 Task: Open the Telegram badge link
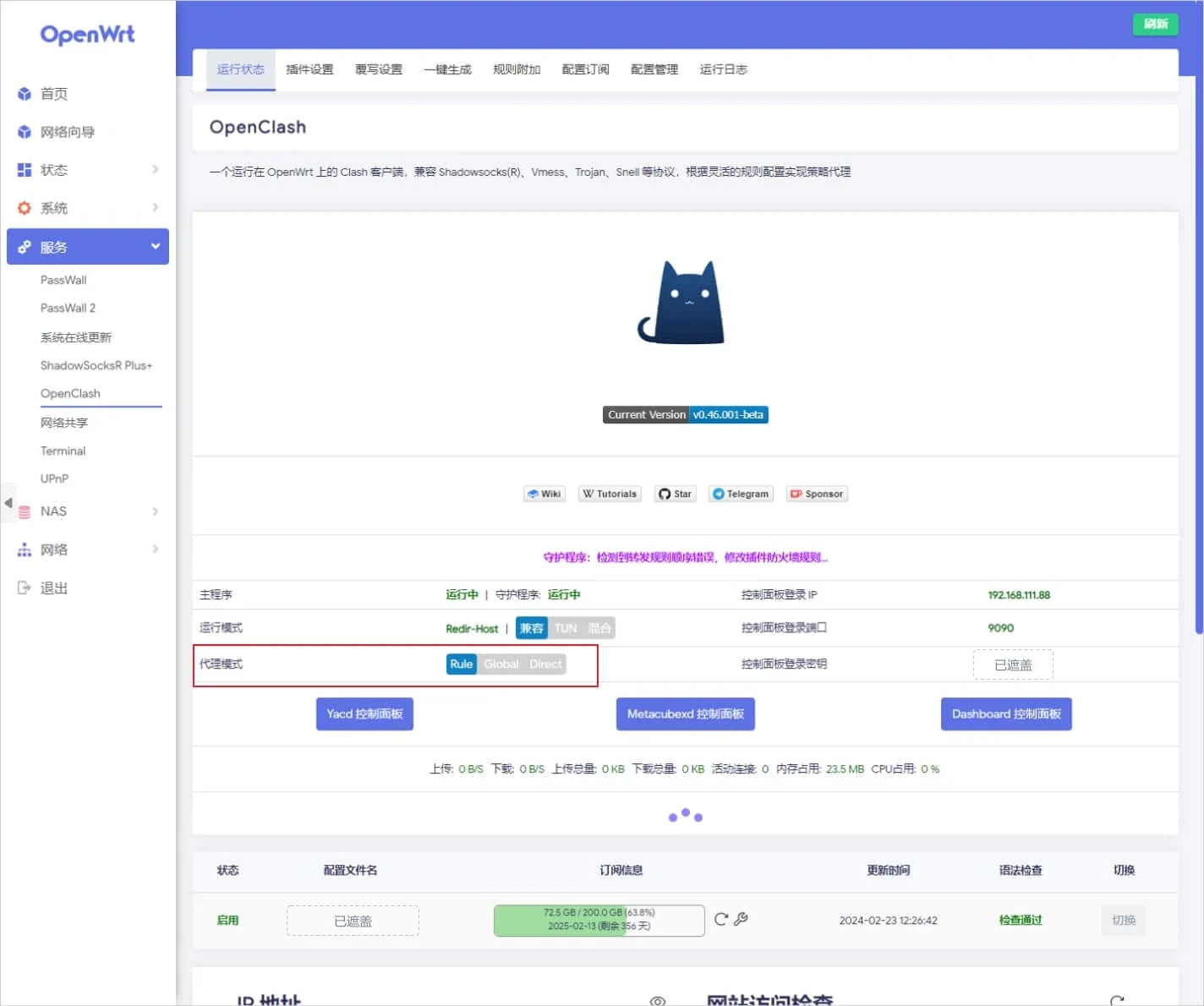[741, 494]
